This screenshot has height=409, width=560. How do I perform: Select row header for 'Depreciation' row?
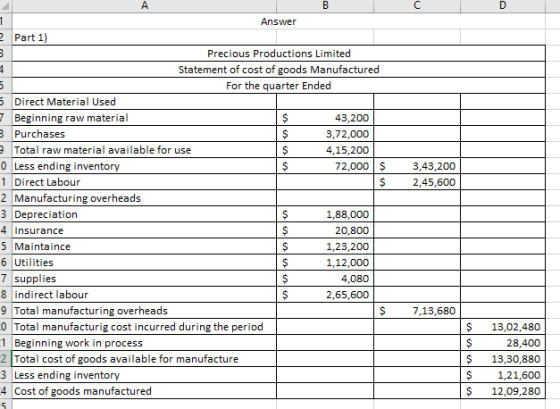(x=6, y=214)
